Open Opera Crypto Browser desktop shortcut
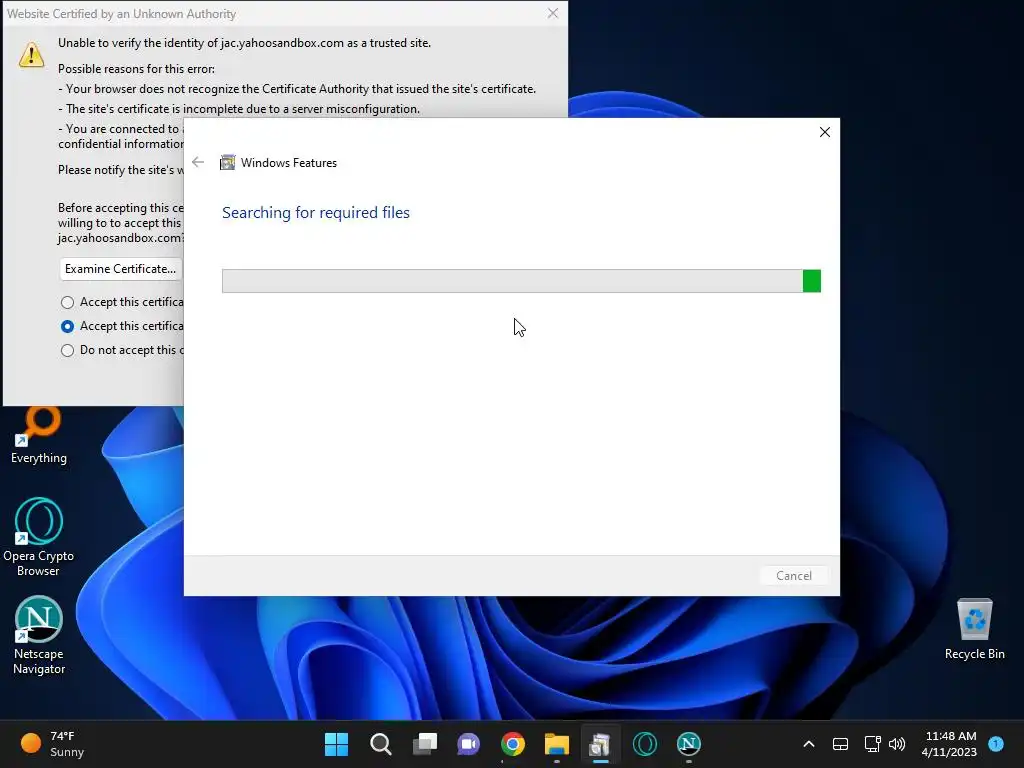The image size is (1024, 768). click(x=39, y=537)
